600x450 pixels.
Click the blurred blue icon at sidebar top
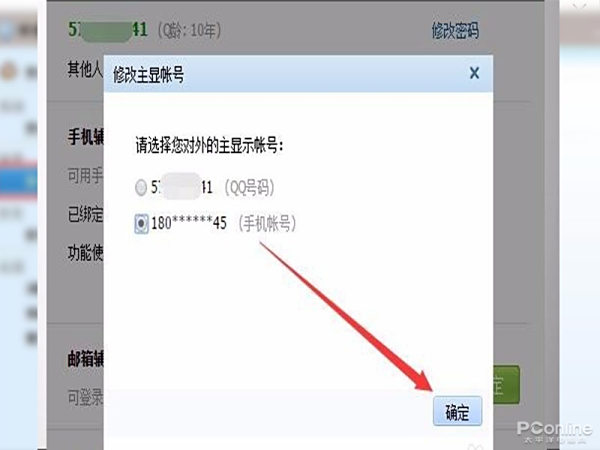[7, 31]
